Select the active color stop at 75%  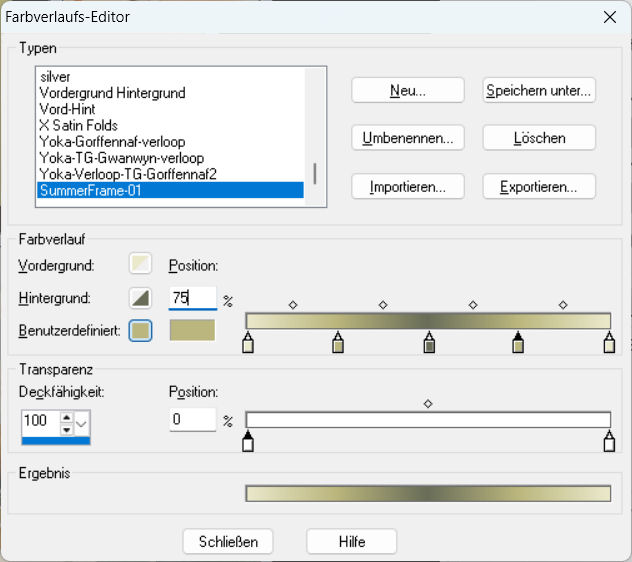pos(518,343)
